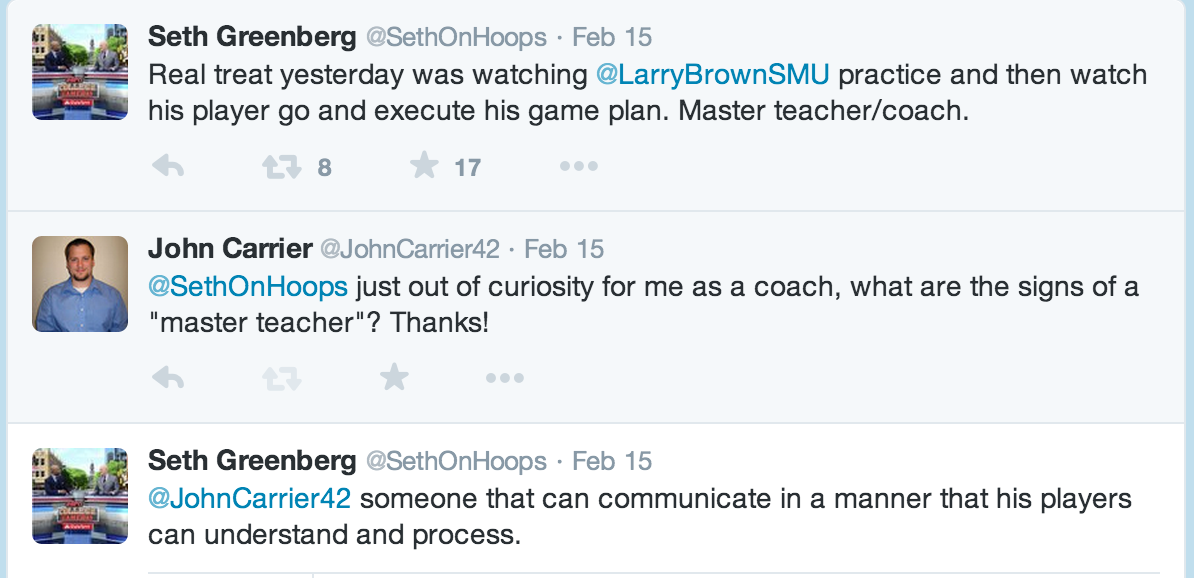The width and height of the screenshot is (1194, 578).
Task: Open Feb 15 timestamp of first tweet
Action: pos(612,38)
